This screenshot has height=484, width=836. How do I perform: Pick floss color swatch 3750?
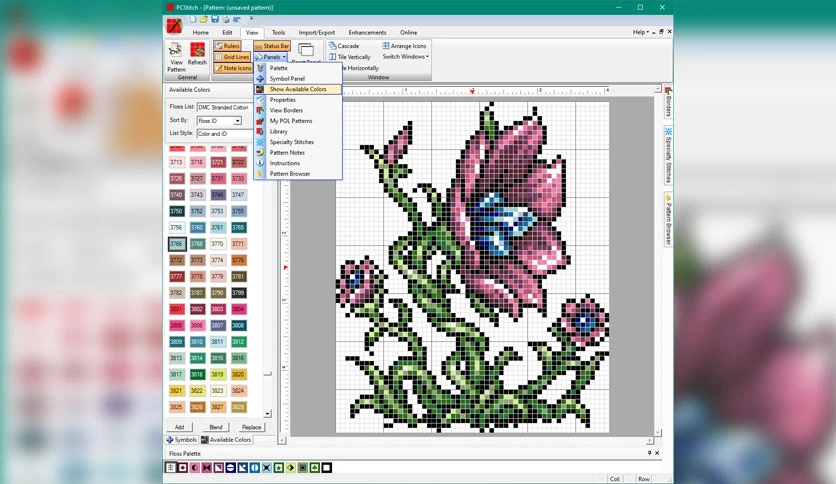(x=176, y=211)
